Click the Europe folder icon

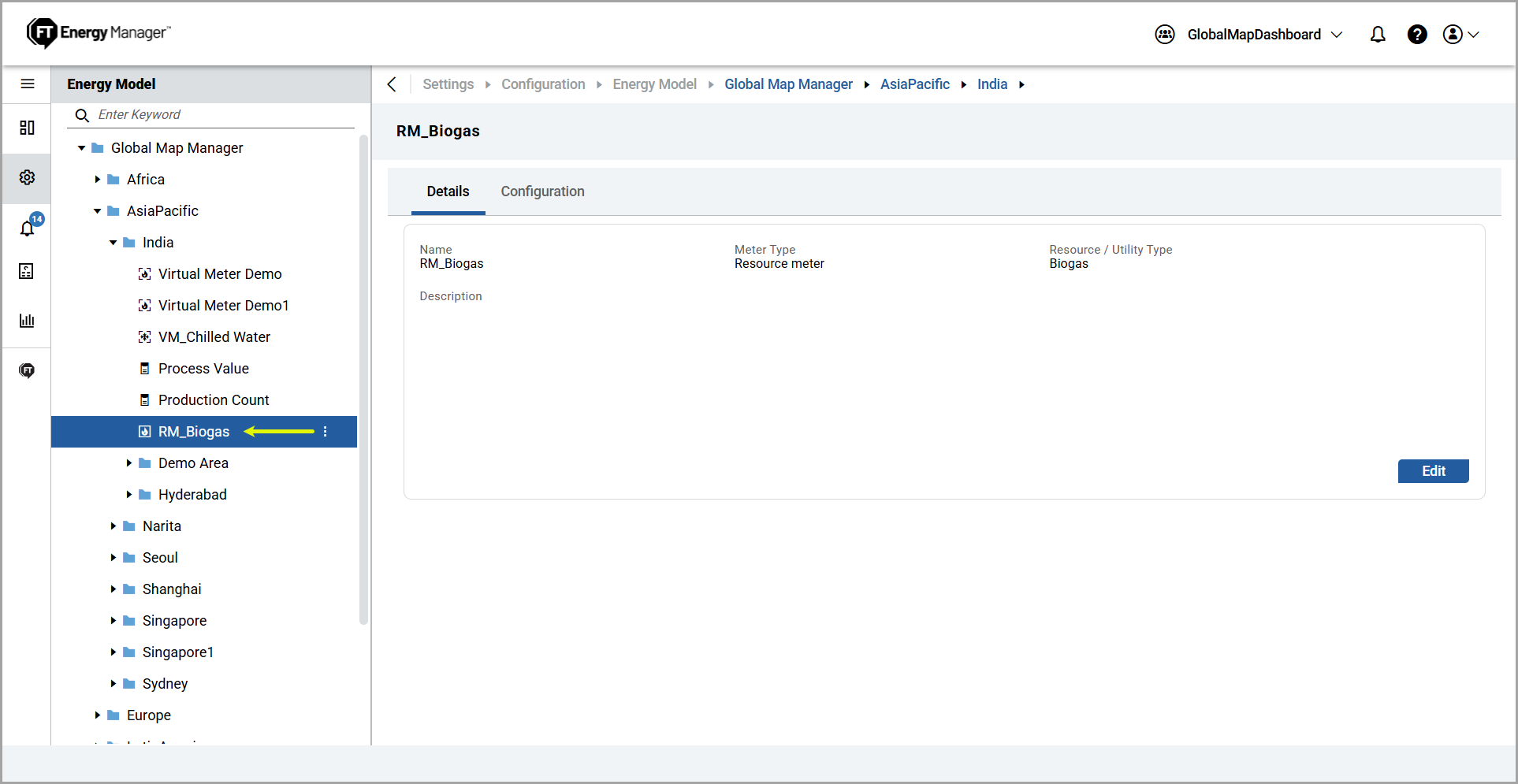pos(113,715)
